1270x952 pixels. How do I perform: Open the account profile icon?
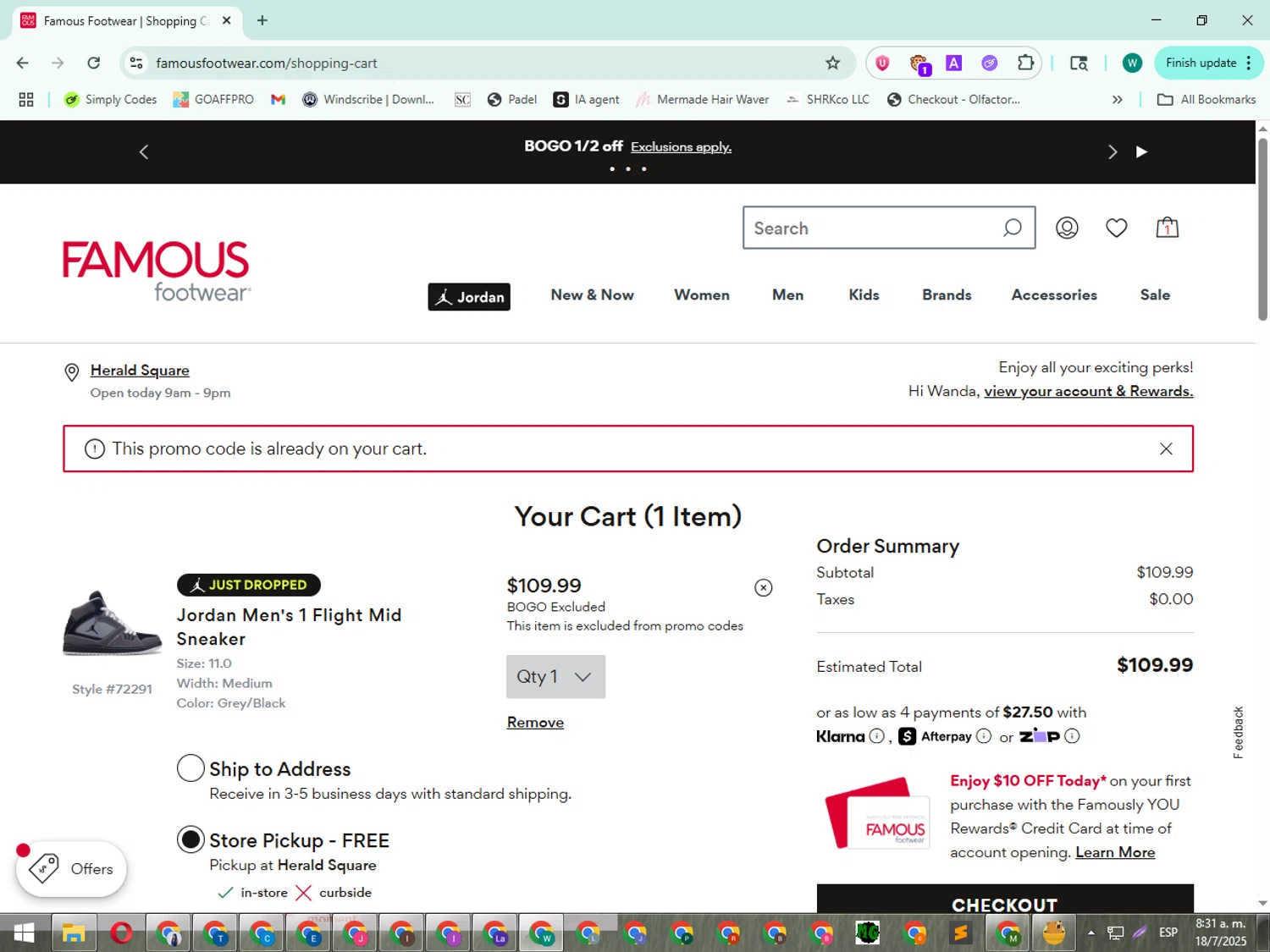(1067, 228)
